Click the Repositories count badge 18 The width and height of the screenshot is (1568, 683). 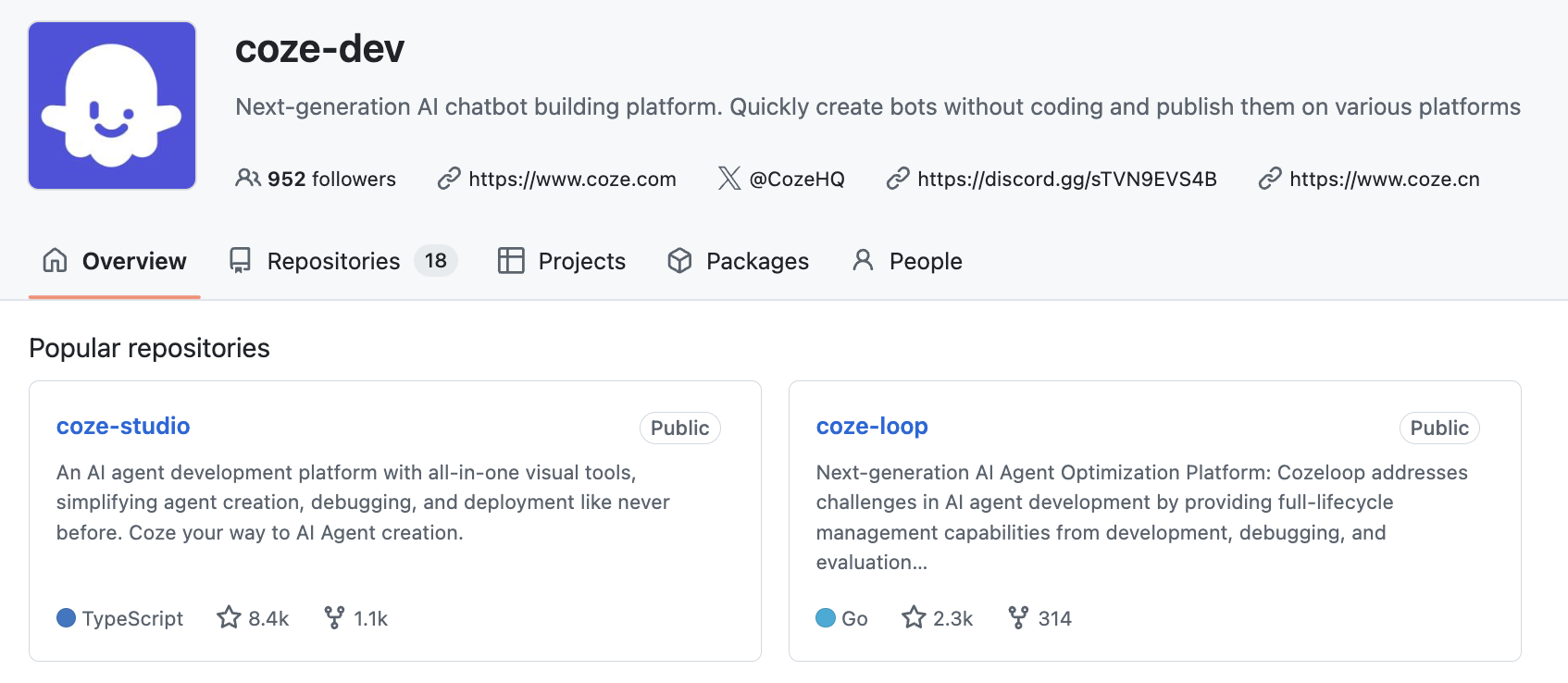[436, 261]
